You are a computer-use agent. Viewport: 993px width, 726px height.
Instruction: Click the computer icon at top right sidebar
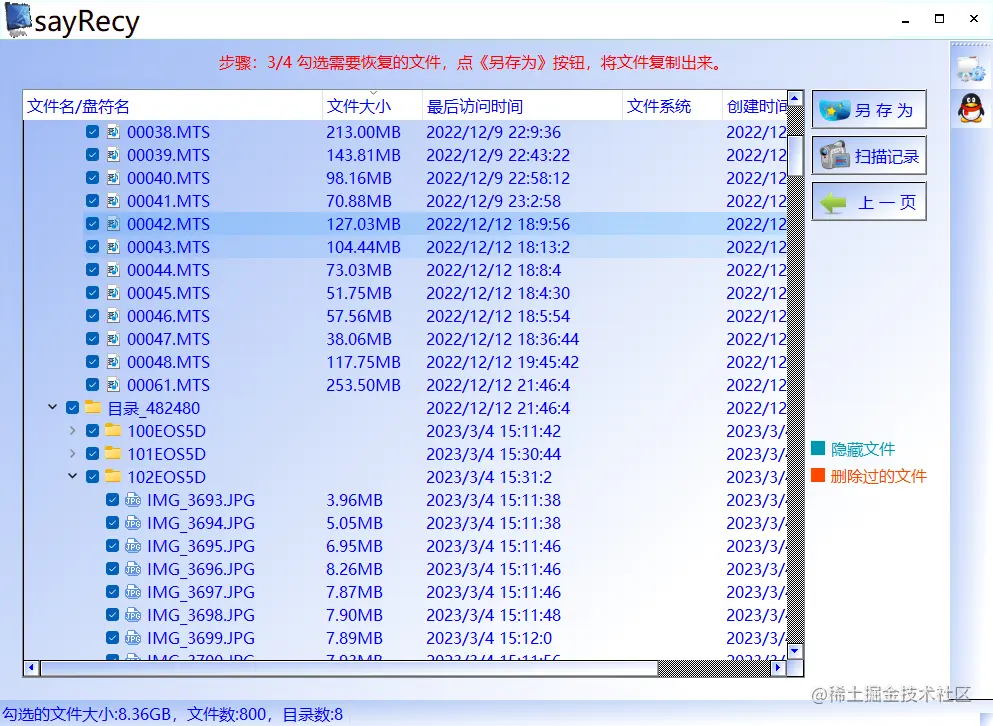[x=969, y=66]
